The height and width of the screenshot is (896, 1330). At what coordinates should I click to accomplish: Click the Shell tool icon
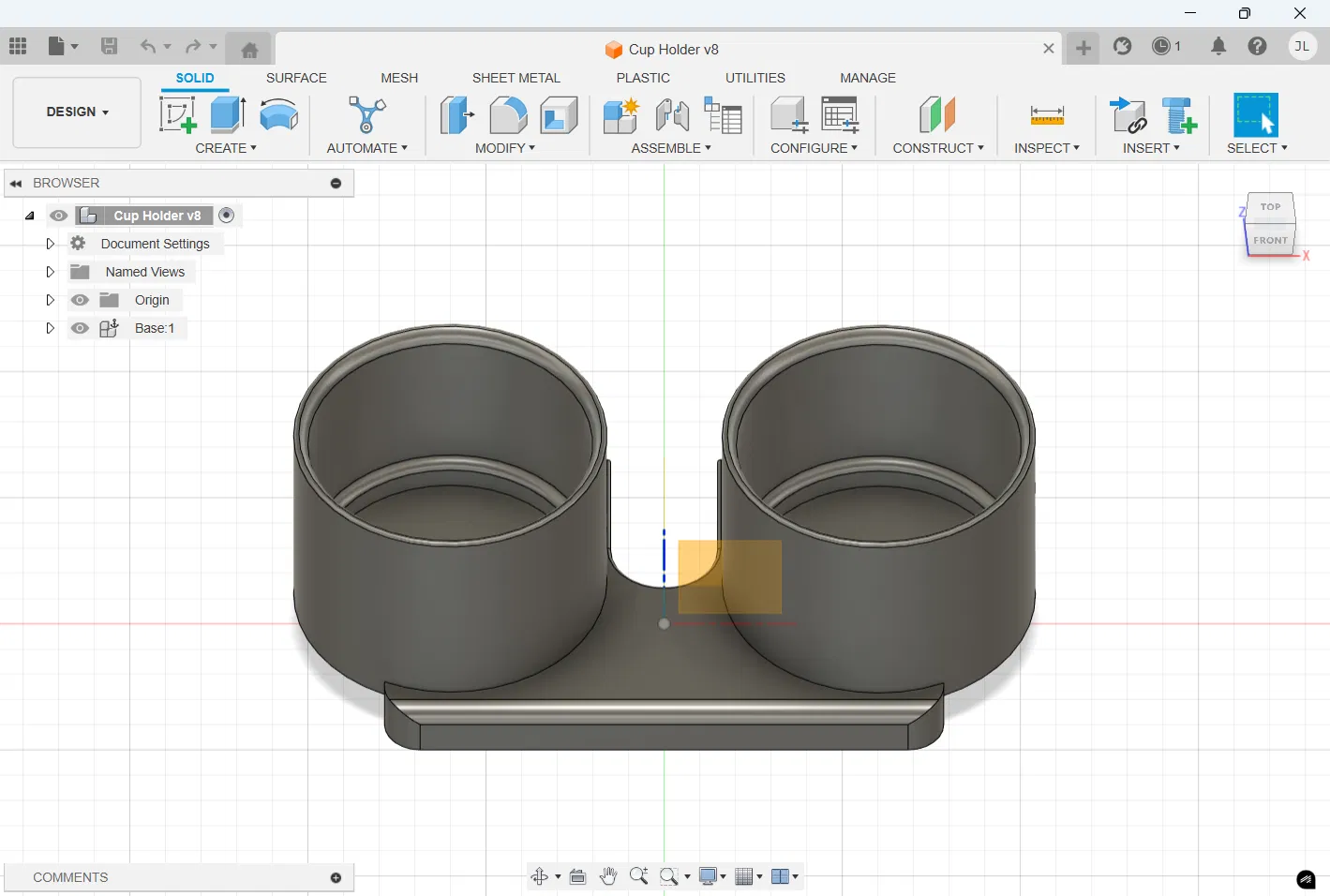(x=560, y=115)
